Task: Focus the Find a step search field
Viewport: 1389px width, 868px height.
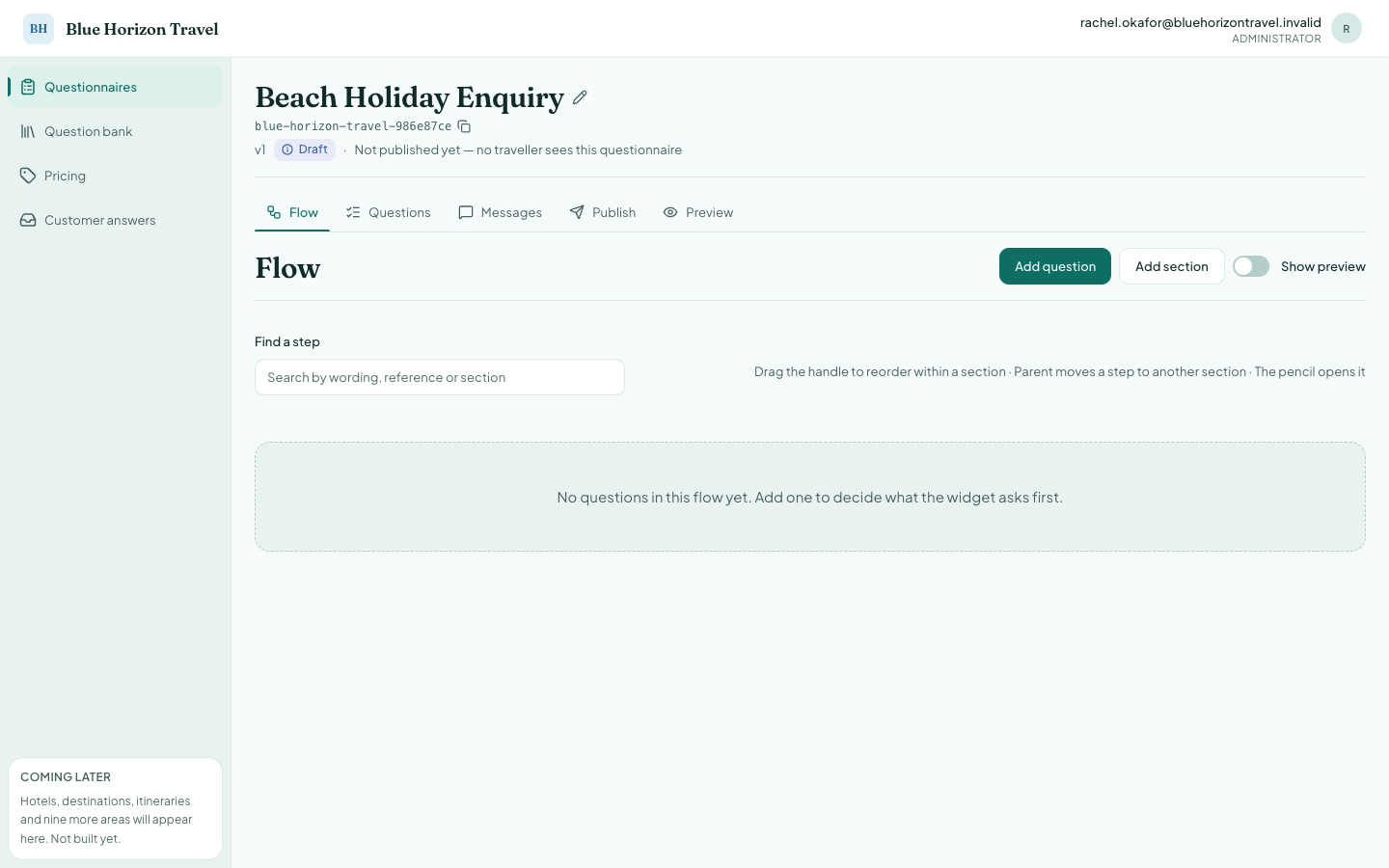Action: coord(440,377)
